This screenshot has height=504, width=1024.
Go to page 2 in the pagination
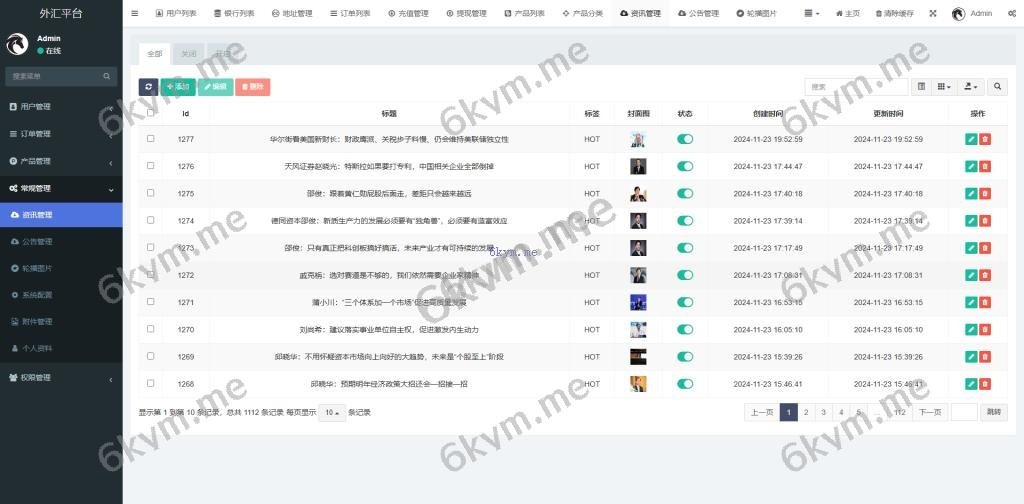pos(805,412)
